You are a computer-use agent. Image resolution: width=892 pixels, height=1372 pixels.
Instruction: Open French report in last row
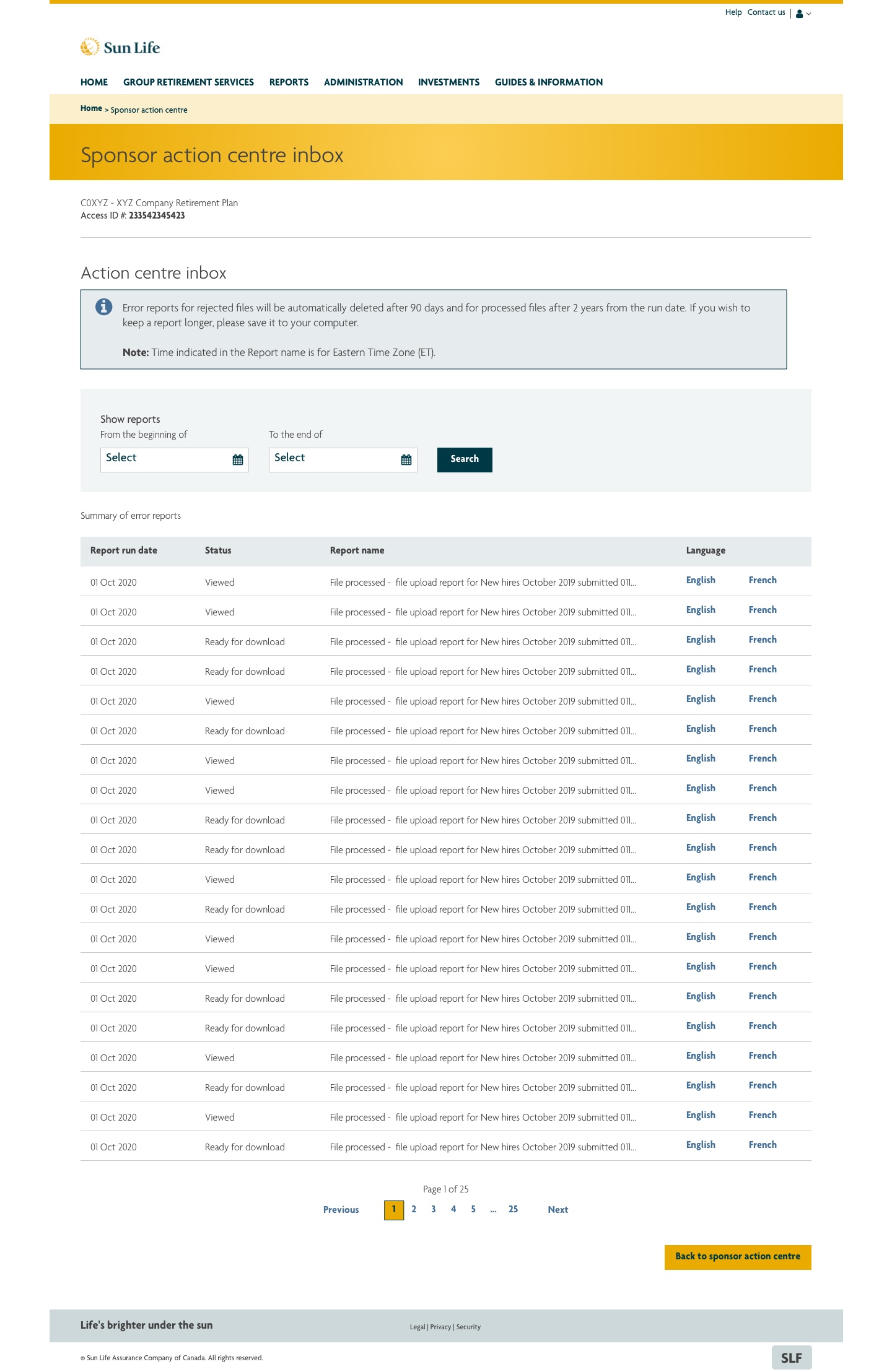pos(763,1145)
